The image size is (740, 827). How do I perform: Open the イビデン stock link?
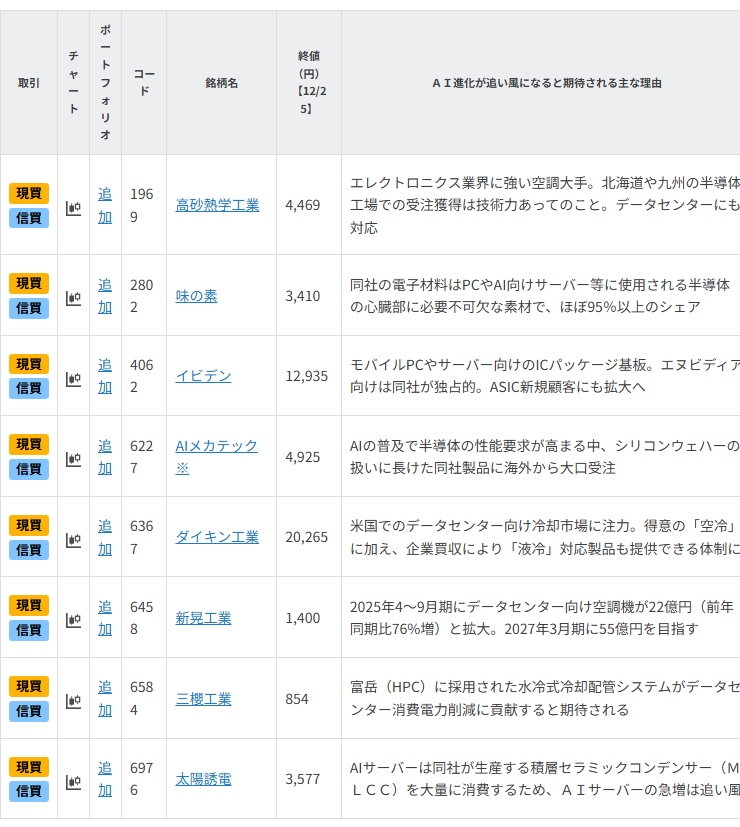[x=203, y=376]
